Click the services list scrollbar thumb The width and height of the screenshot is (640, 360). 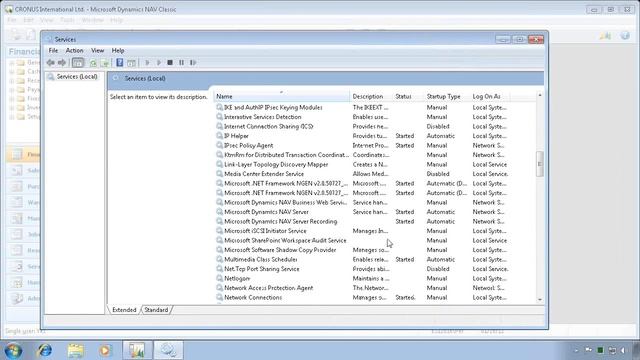click(x=540, y=164)
